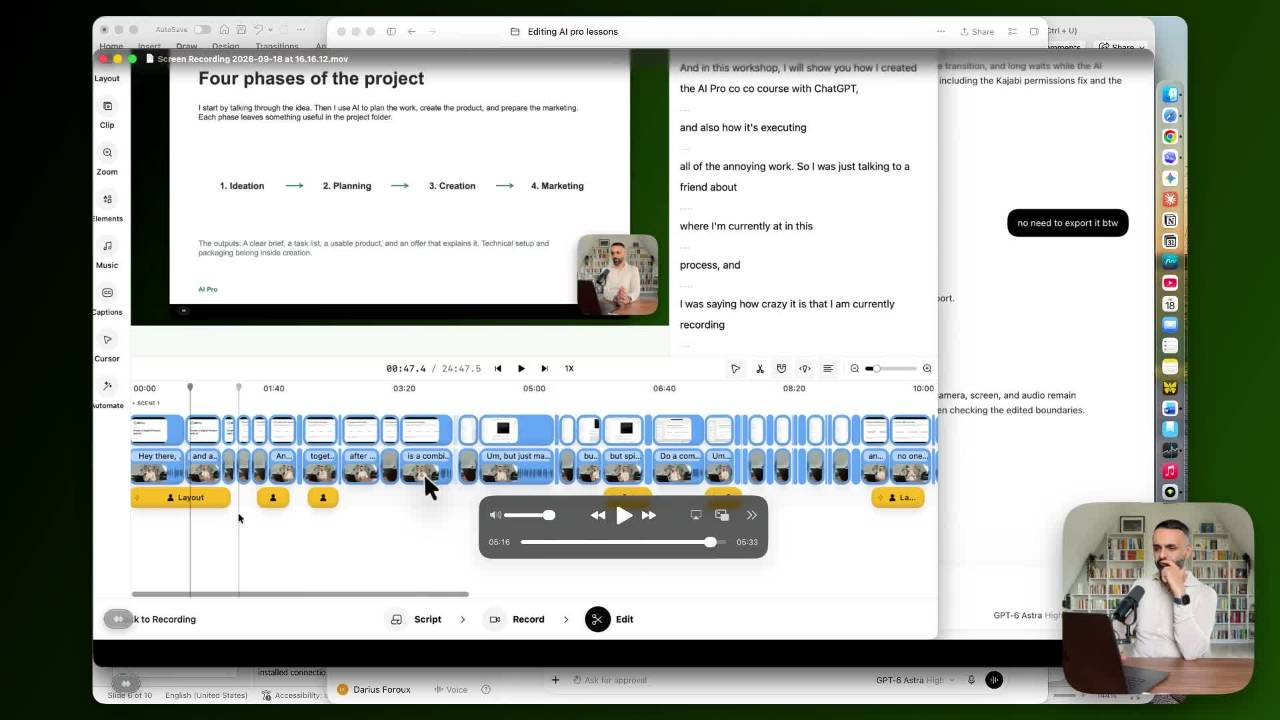Open more options ellipsis in Editing window
Screen dimensions: 1280x720
[941, 31]
